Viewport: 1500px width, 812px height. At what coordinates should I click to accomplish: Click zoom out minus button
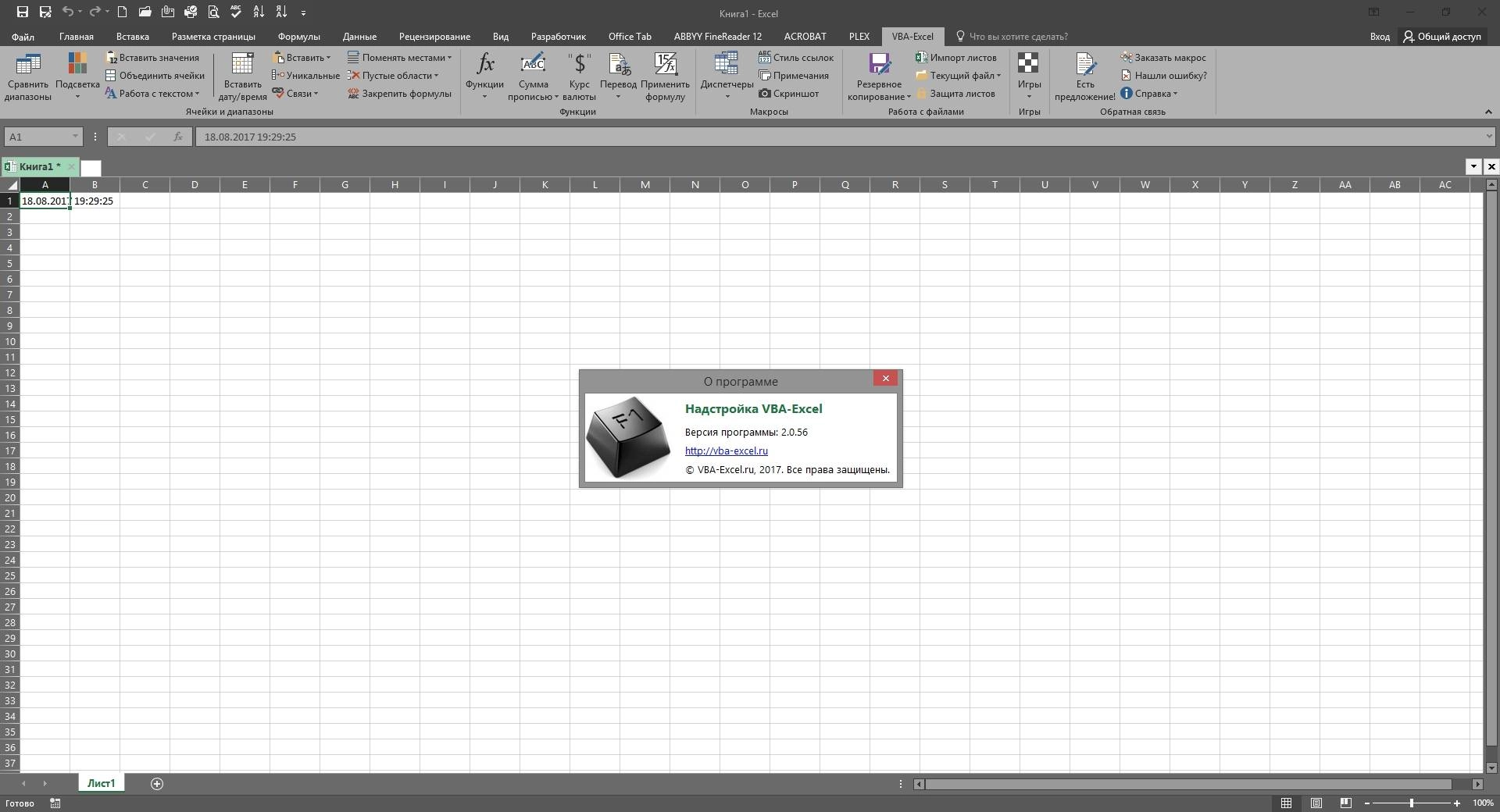click(x=1366, y=803)
